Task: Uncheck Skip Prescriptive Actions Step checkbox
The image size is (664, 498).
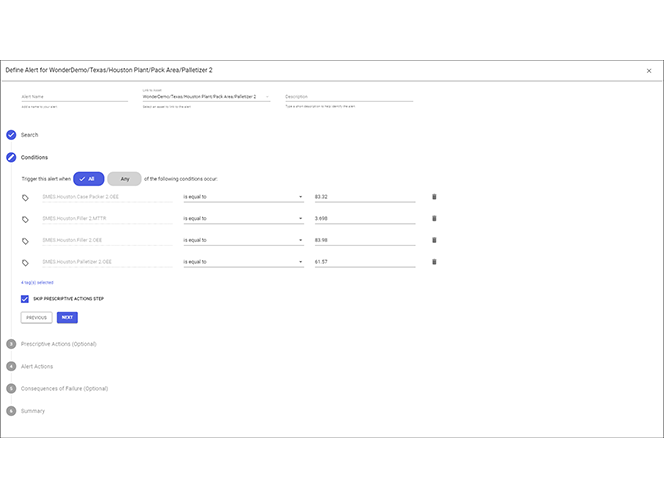Action: (25, 299)
